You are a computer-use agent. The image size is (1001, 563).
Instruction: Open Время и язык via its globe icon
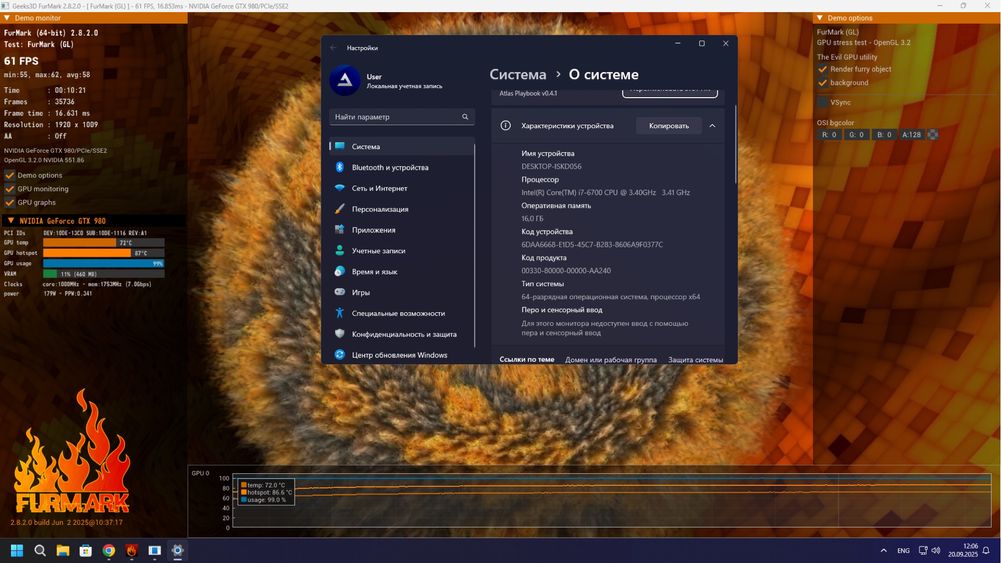[x=340, y=271]
